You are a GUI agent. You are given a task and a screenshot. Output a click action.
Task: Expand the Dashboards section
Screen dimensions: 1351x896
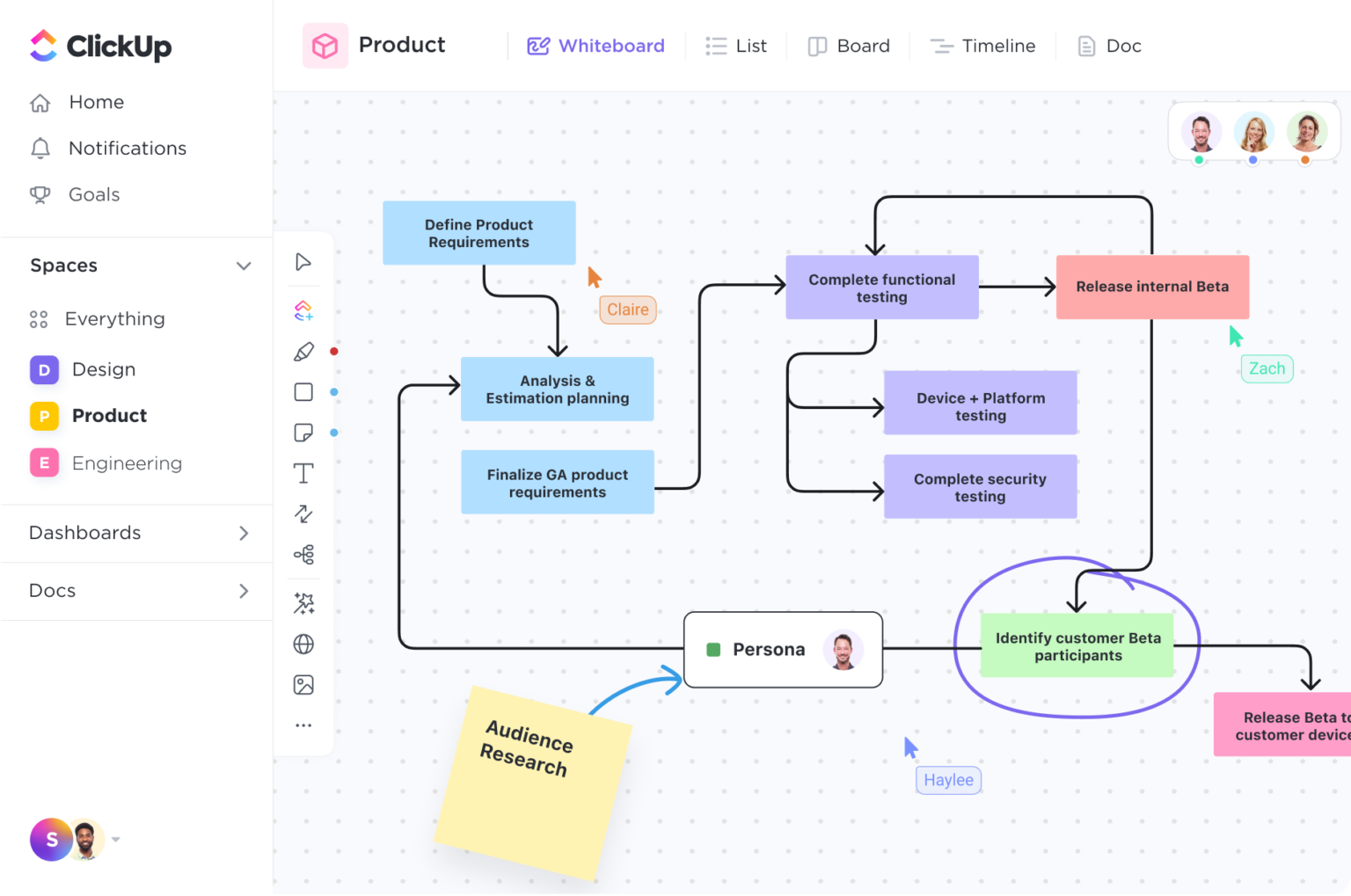pyautogui.click(x=244, y=533)
